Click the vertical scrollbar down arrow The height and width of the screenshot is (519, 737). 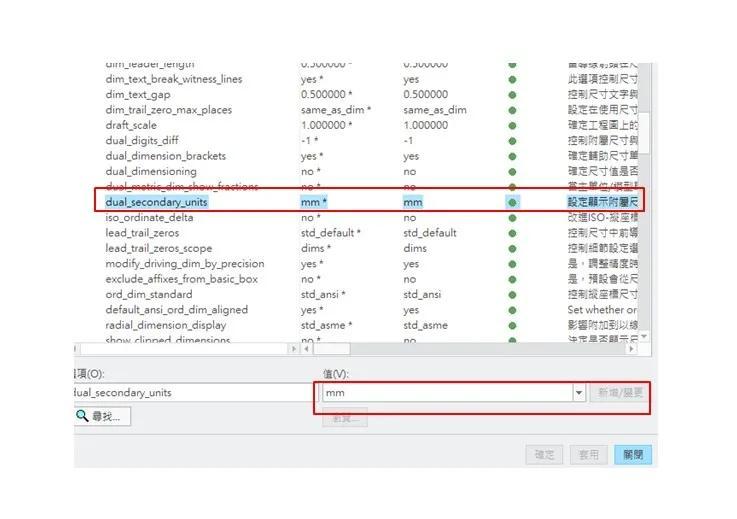[644, 337]
